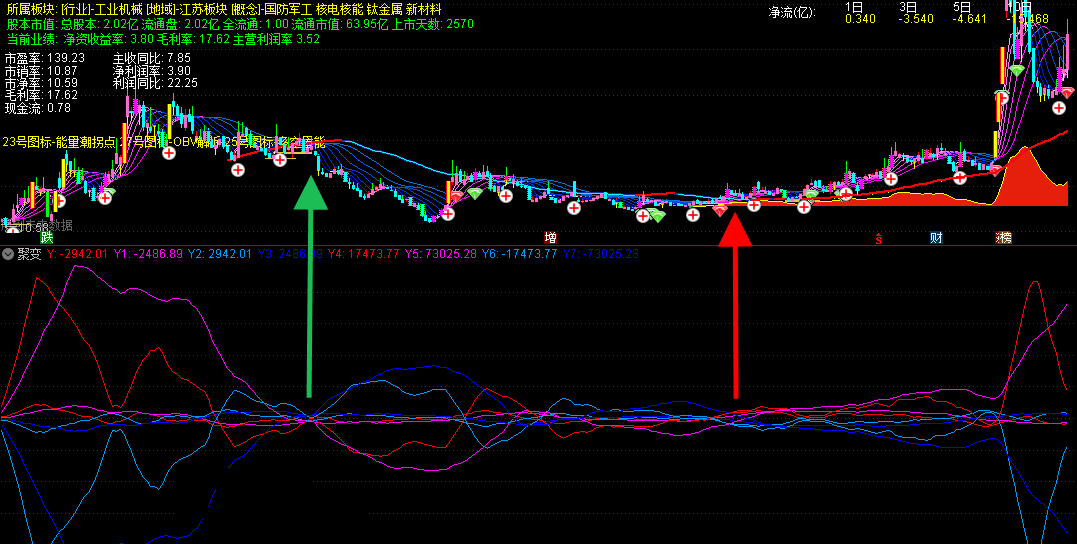The image size is (1077, 544).
Task: Click indicator value Y2: 2942.01
Action: [x=220, y=254]
